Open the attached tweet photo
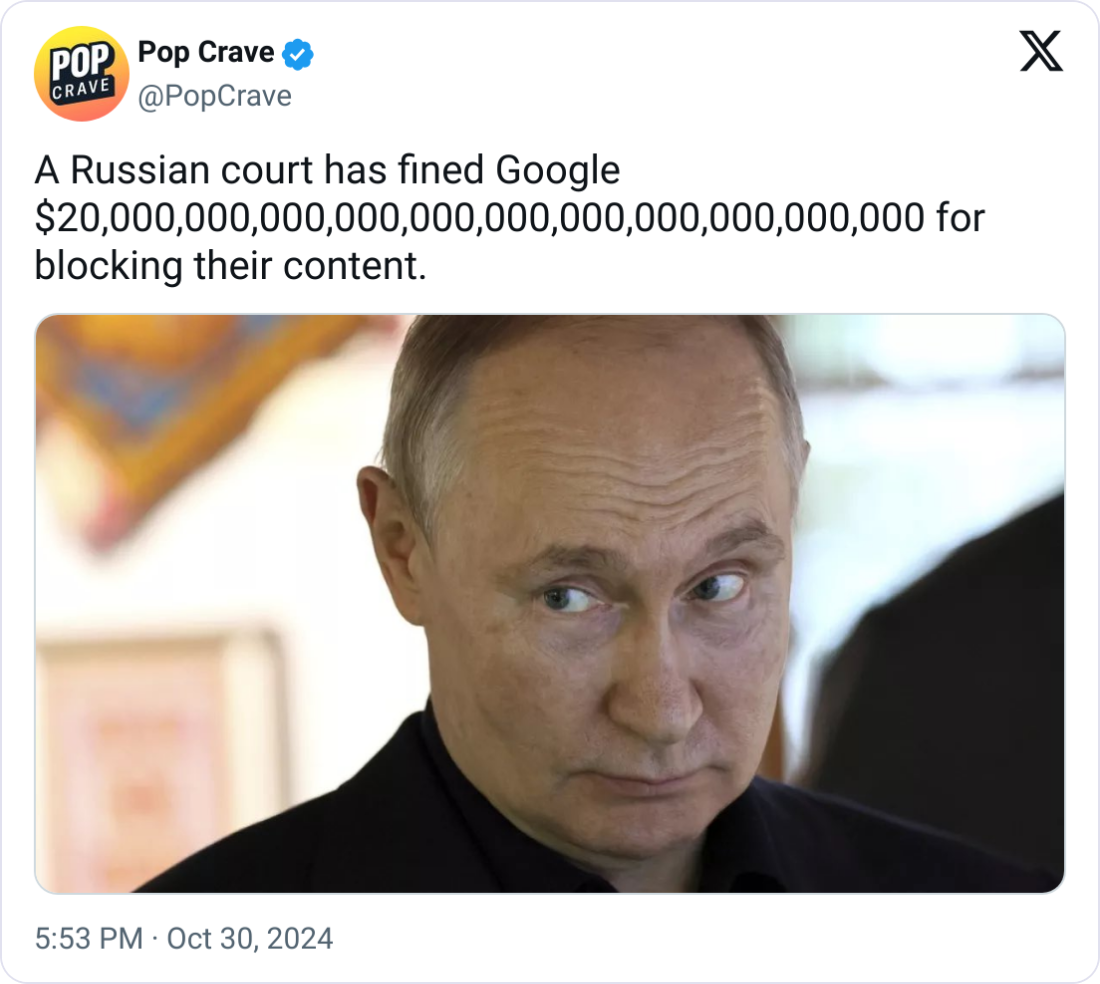Viewport: 1100px width, 984px height. [x=550, y=604]
